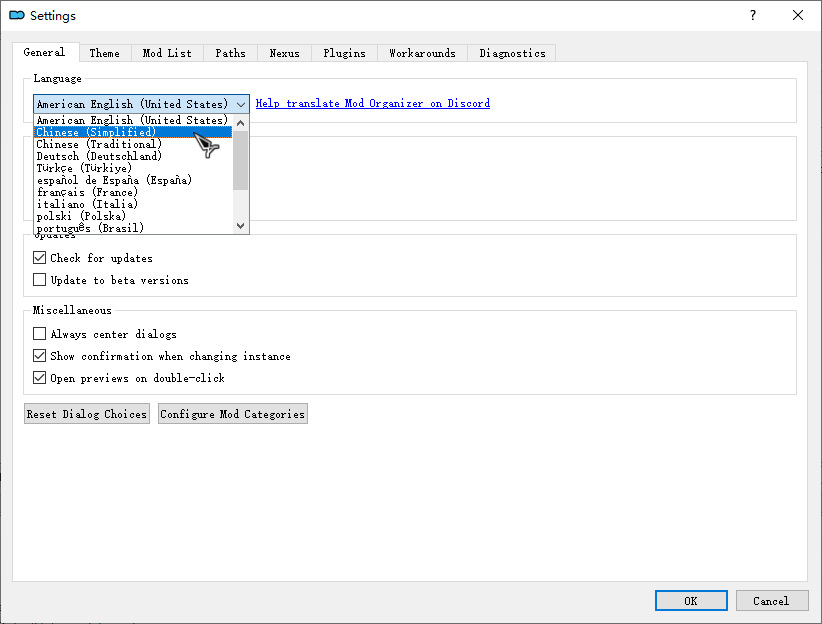Select italiano (Italia) language
822x624 pixels.
click(133, 205)
